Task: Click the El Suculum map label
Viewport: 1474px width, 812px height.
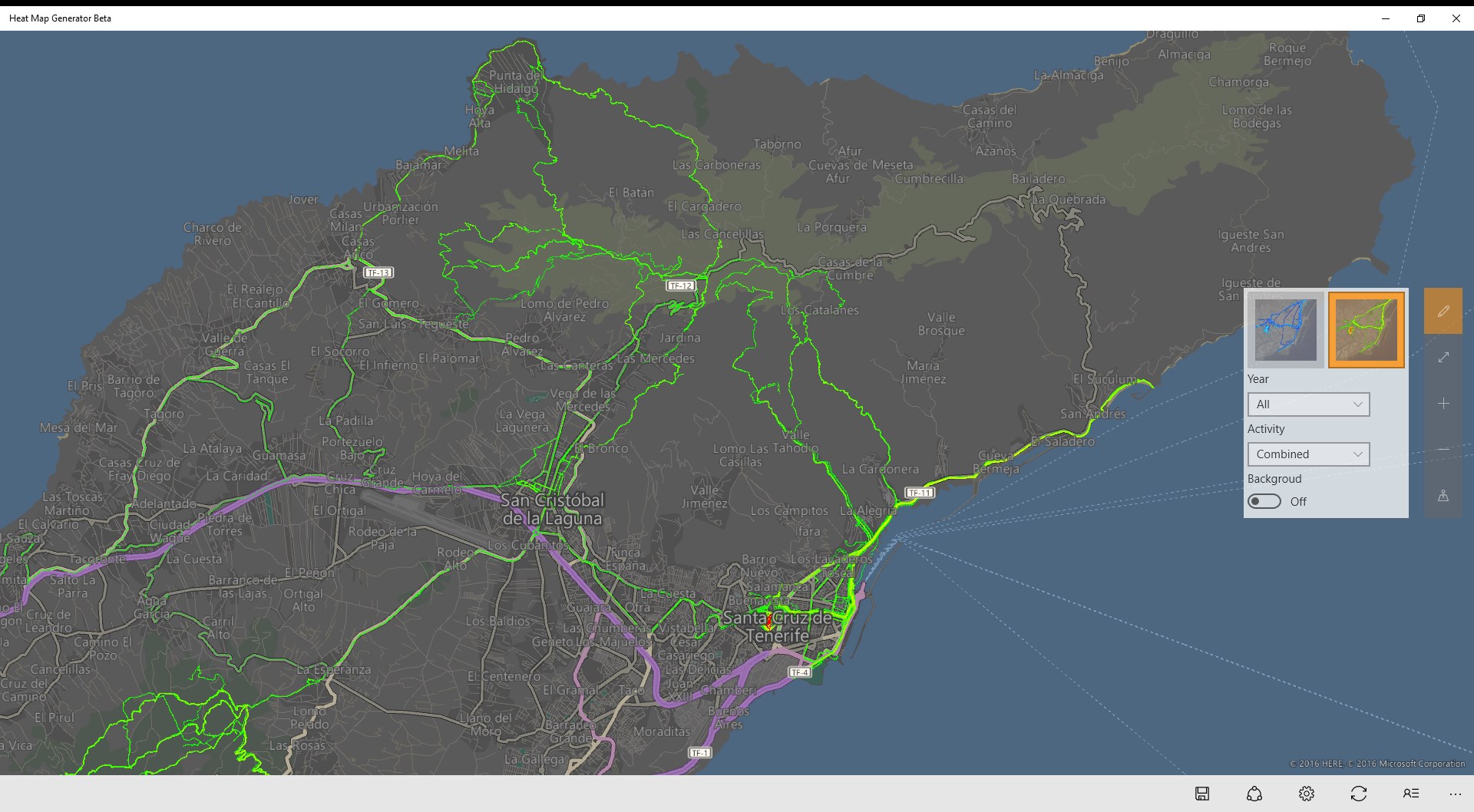Action: [1105, 379]
